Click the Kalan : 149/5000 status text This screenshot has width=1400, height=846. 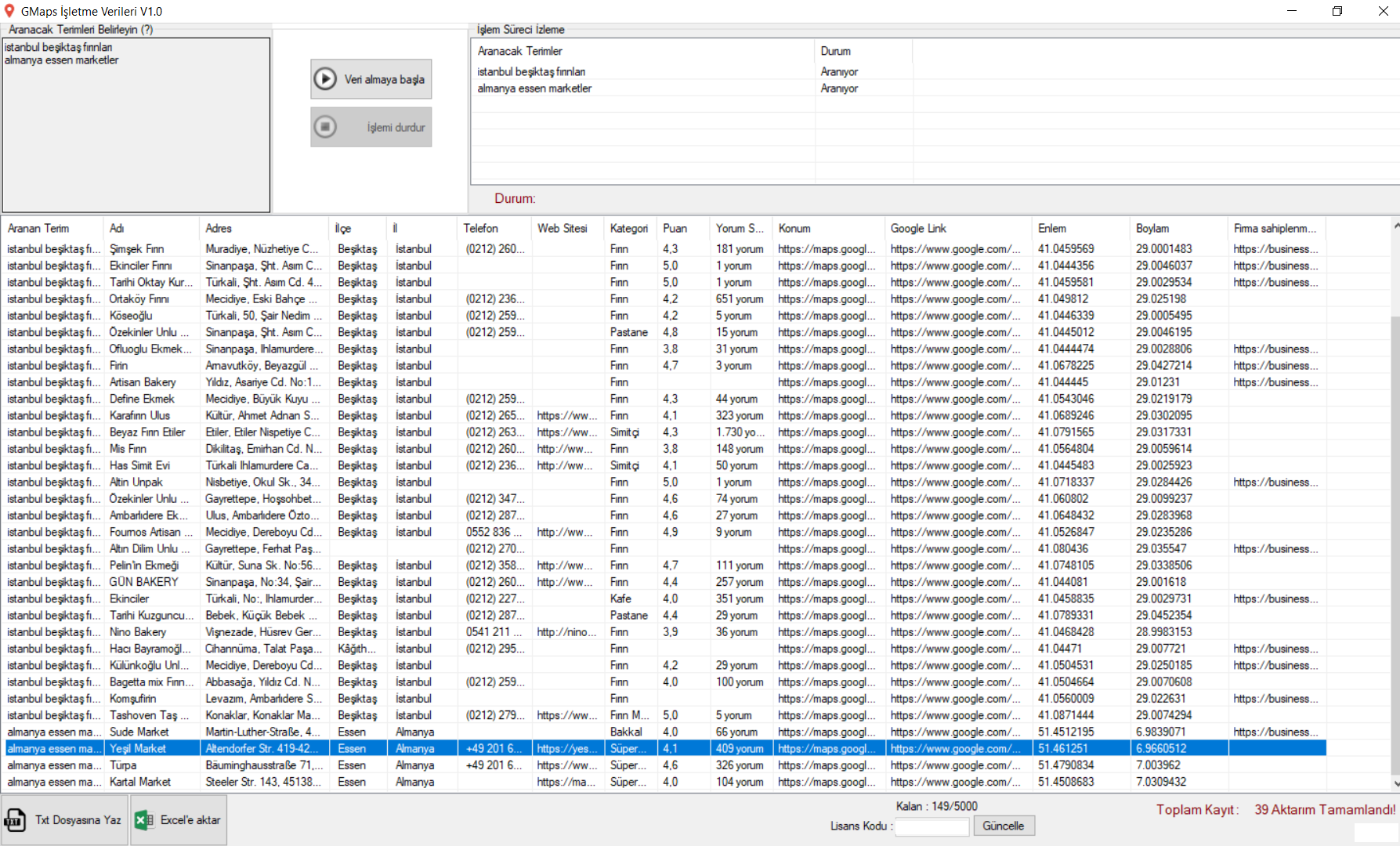point(939,807)
